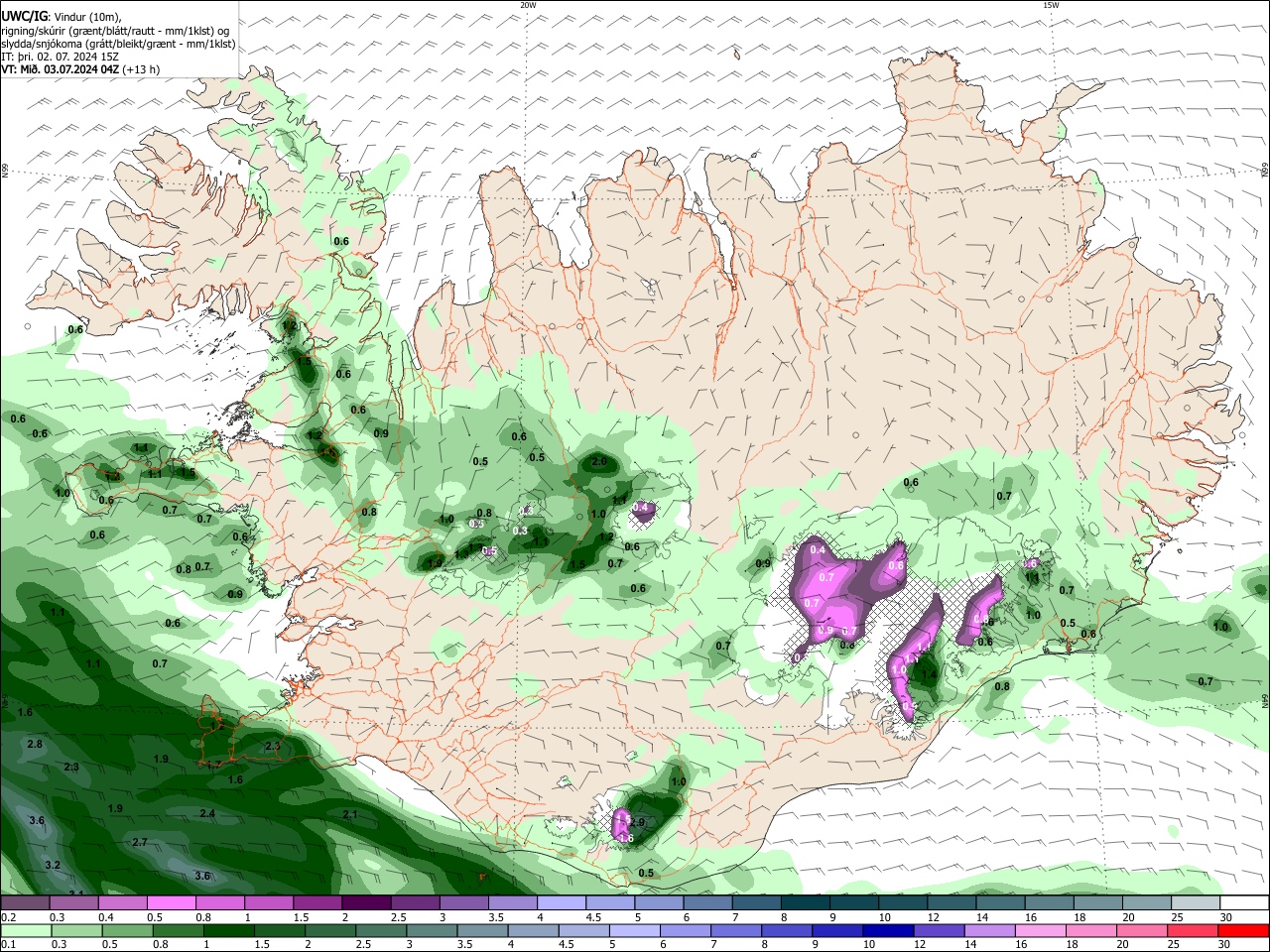Pick top-row swatch between 4 and 4.5
The width and height of the screenshot is (1270, 952).
(562, 903)
